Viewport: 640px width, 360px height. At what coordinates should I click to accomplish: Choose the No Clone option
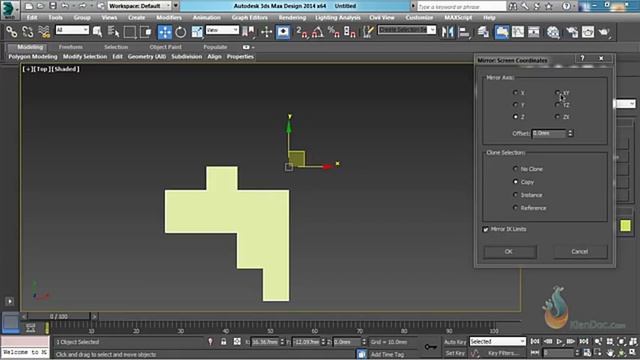click(x=516, y=169)
